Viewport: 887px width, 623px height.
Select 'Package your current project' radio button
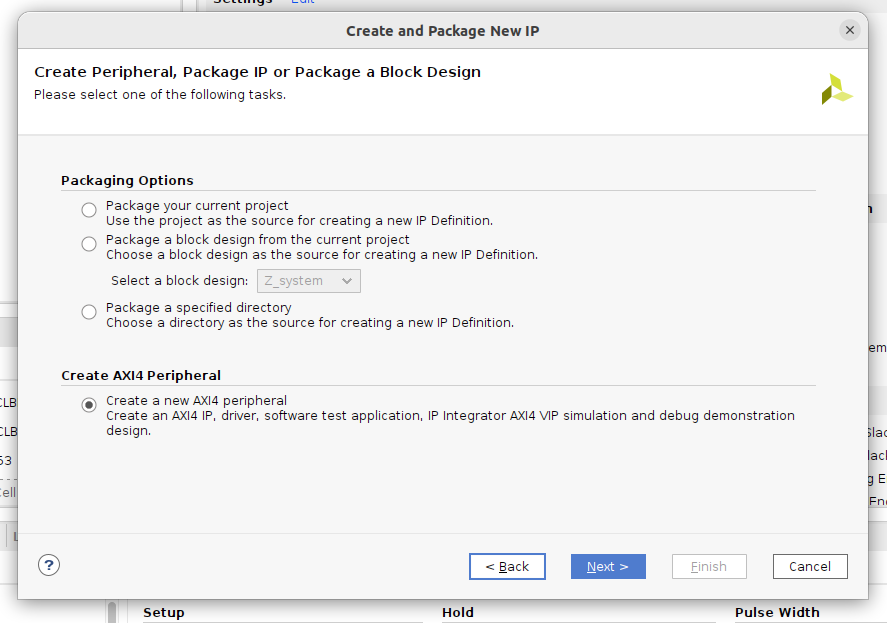(x=89, y=210)
